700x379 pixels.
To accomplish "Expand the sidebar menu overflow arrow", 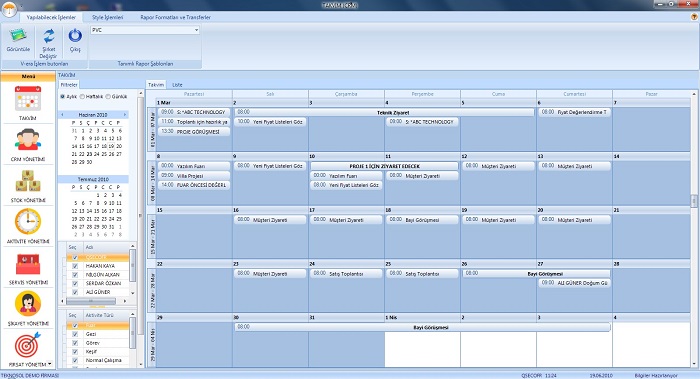I will click(50, 364).
